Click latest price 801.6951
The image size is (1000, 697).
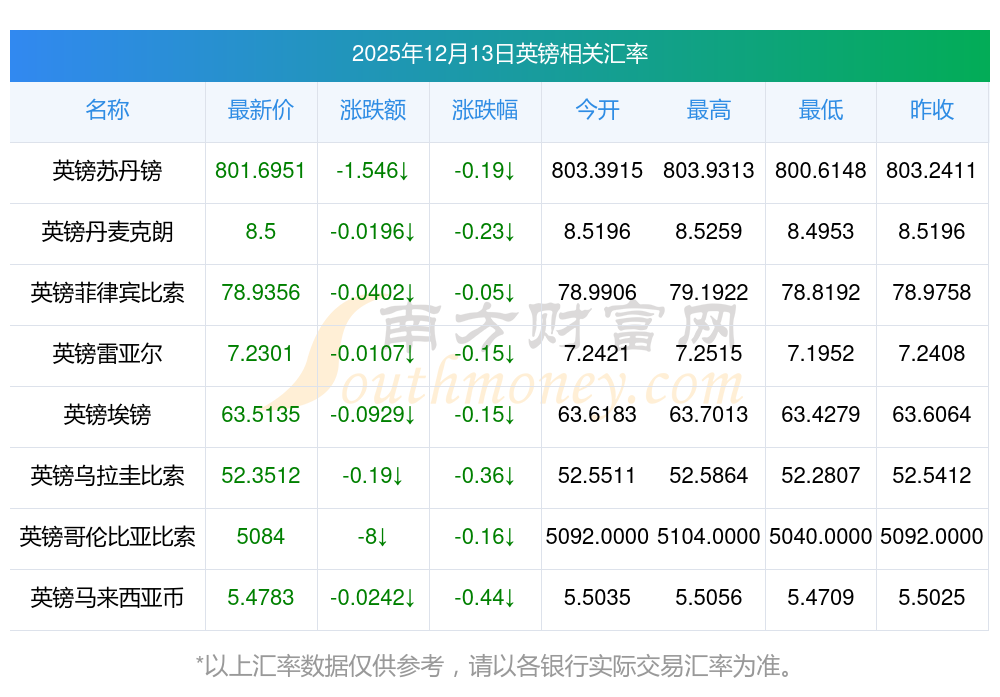click(260, 171)
